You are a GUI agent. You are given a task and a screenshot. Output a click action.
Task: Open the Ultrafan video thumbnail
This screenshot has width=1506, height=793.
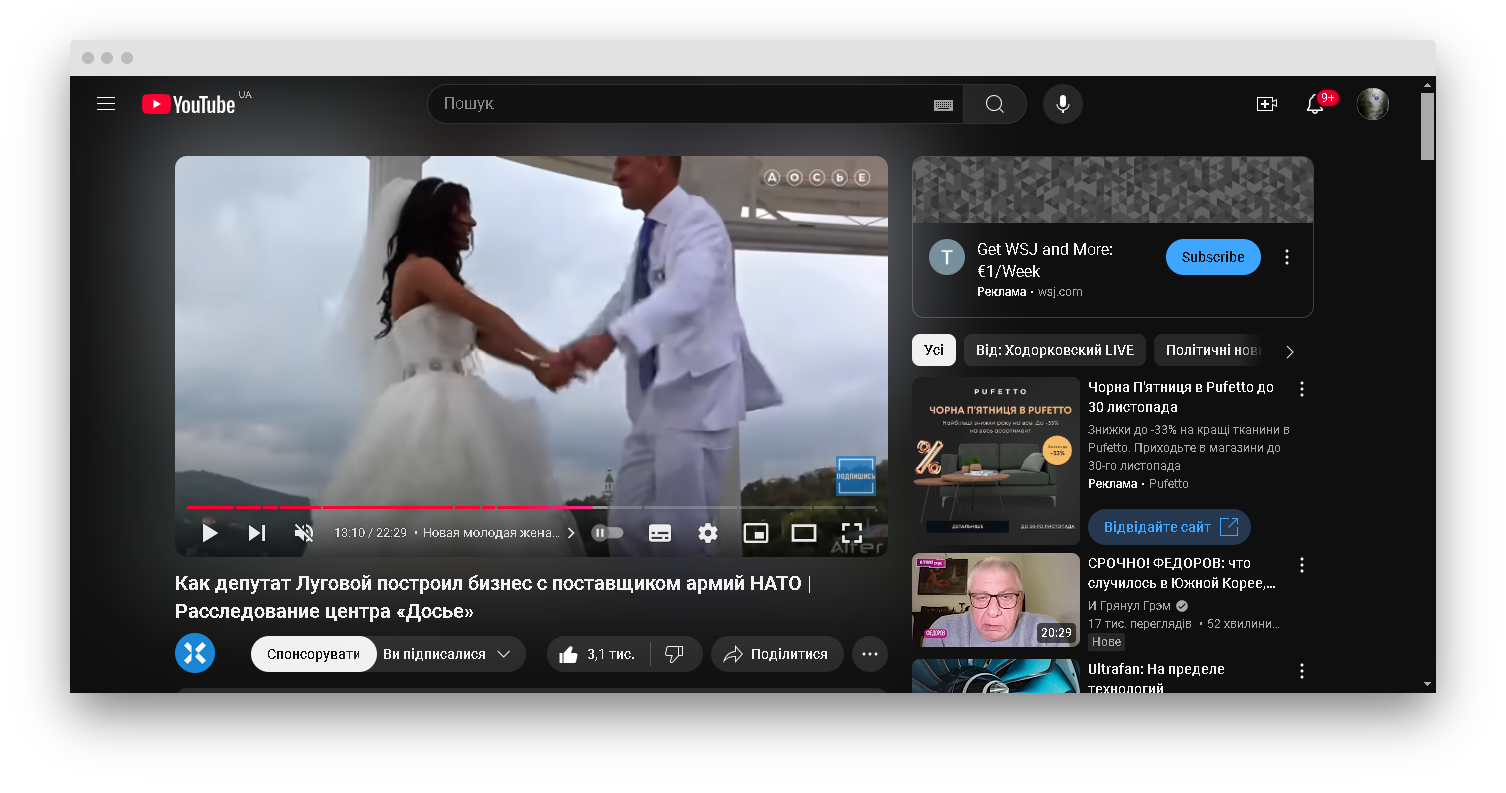996,676
